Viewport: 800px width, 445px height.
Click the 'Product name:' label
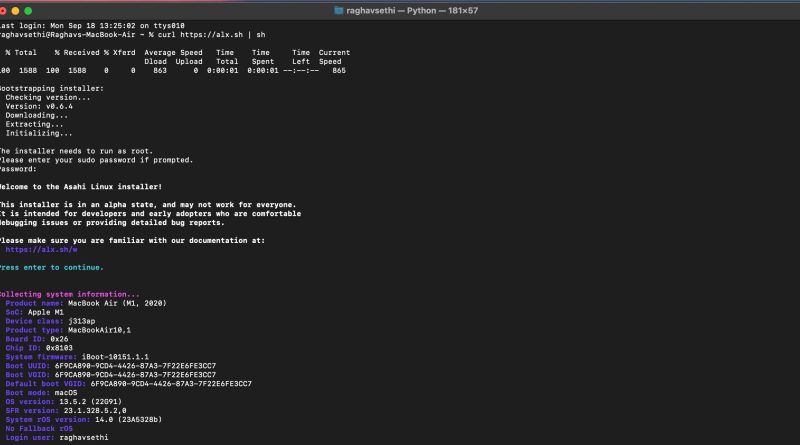(x=34, y=303)
